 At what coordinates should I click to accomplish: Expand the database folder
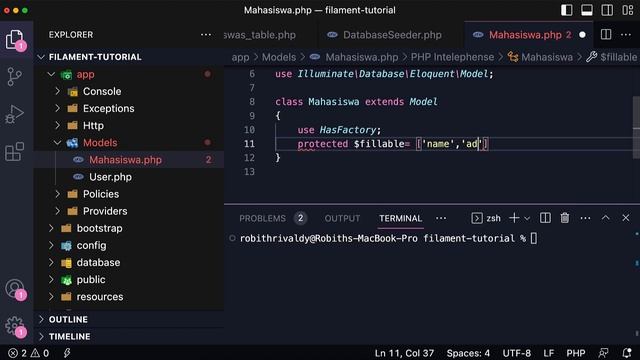pyautogui.click(x=130, y=263)
